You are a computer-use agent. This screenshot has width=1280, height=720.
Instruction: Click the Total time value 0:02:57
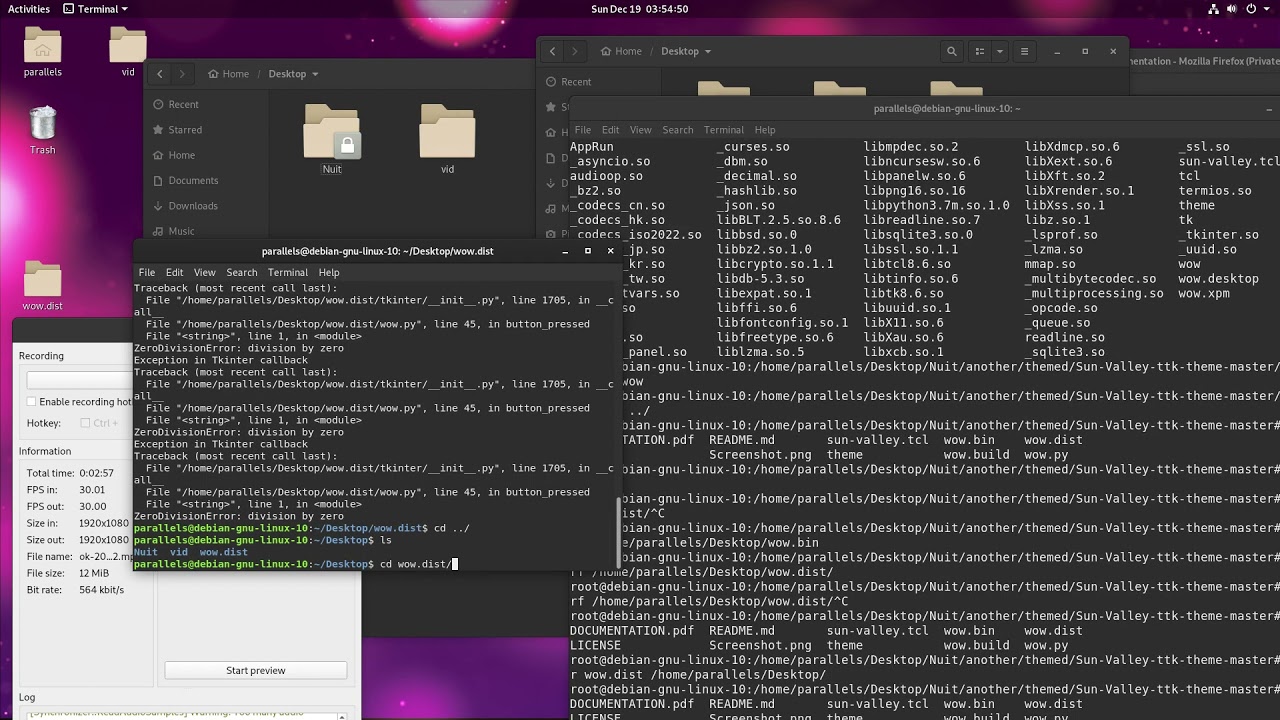coord(98,473)
